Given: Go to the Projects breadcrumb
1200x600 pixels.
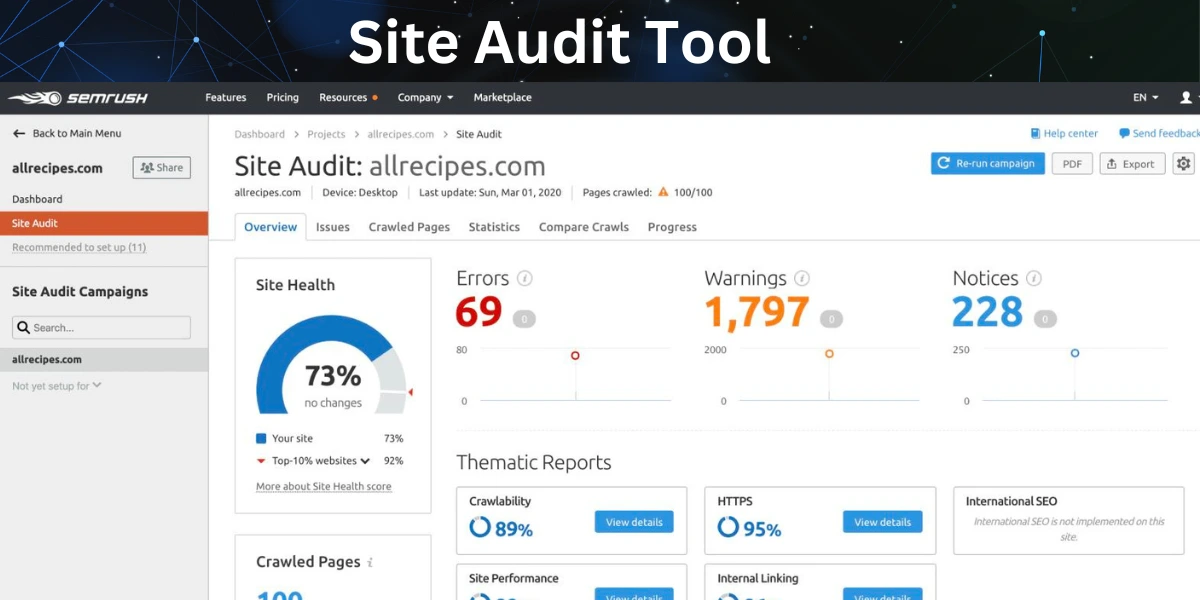Looking at the screenshot, I should (326, 134).
